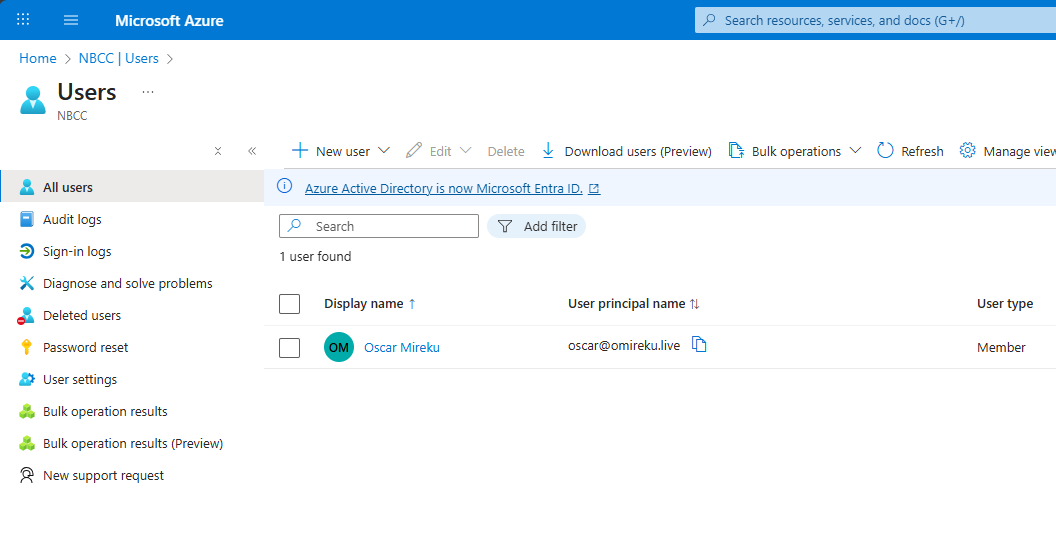Check the select-all users header checkbox

[290, 304]
